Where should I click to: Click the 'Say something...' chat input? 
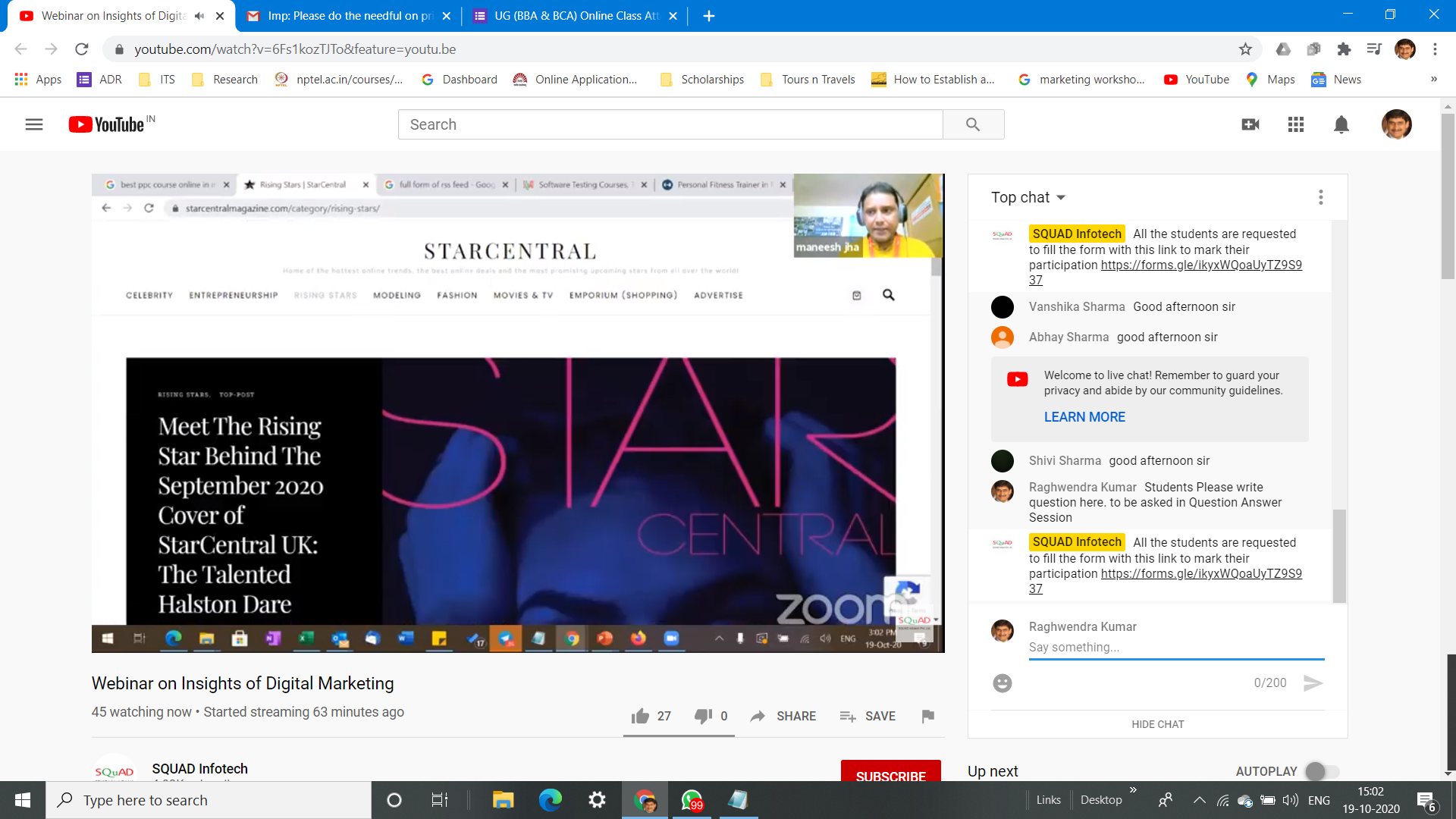[1176, 647]
